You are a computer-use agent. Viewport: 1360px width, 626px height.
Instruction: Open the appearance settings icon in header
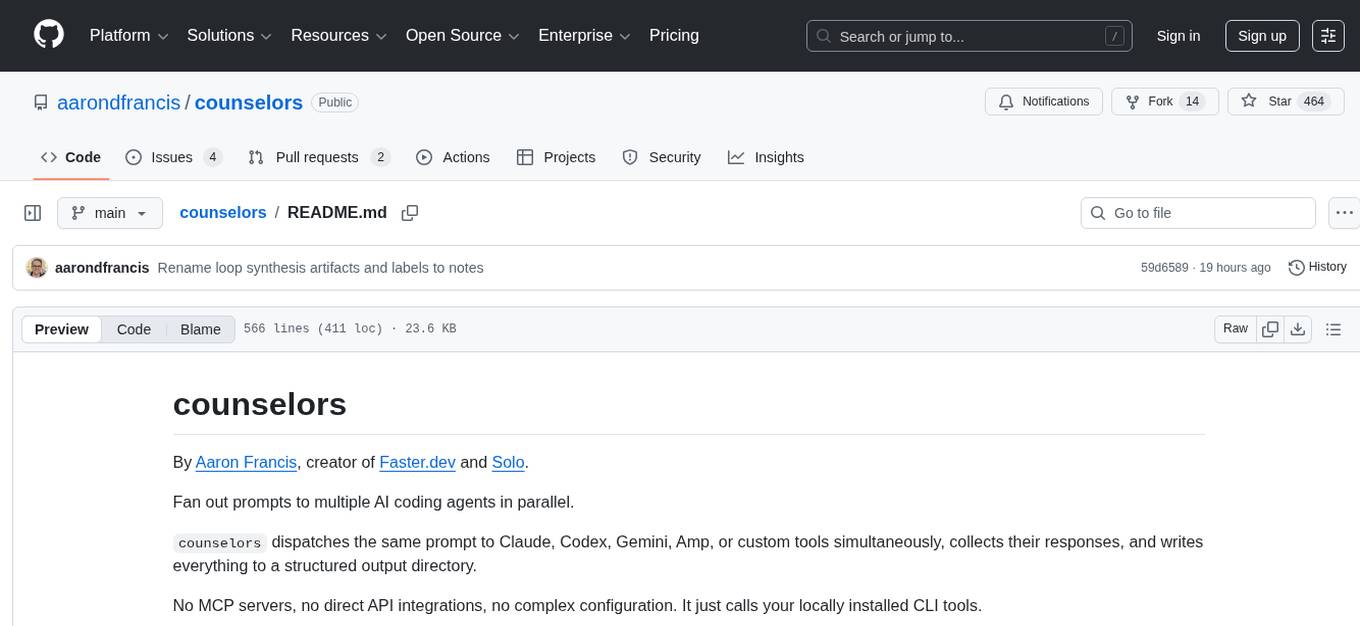(x=1328, y=36)
